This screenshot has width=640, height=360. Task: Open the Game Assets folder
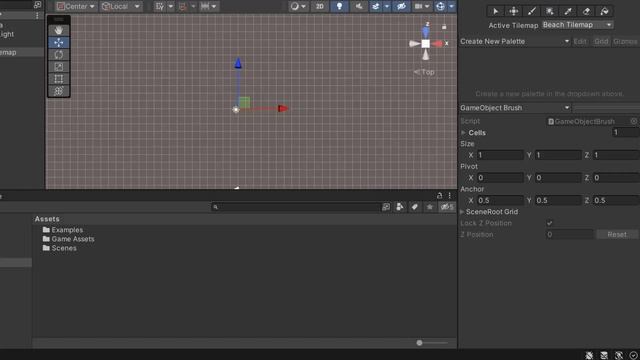pos(69,239)
